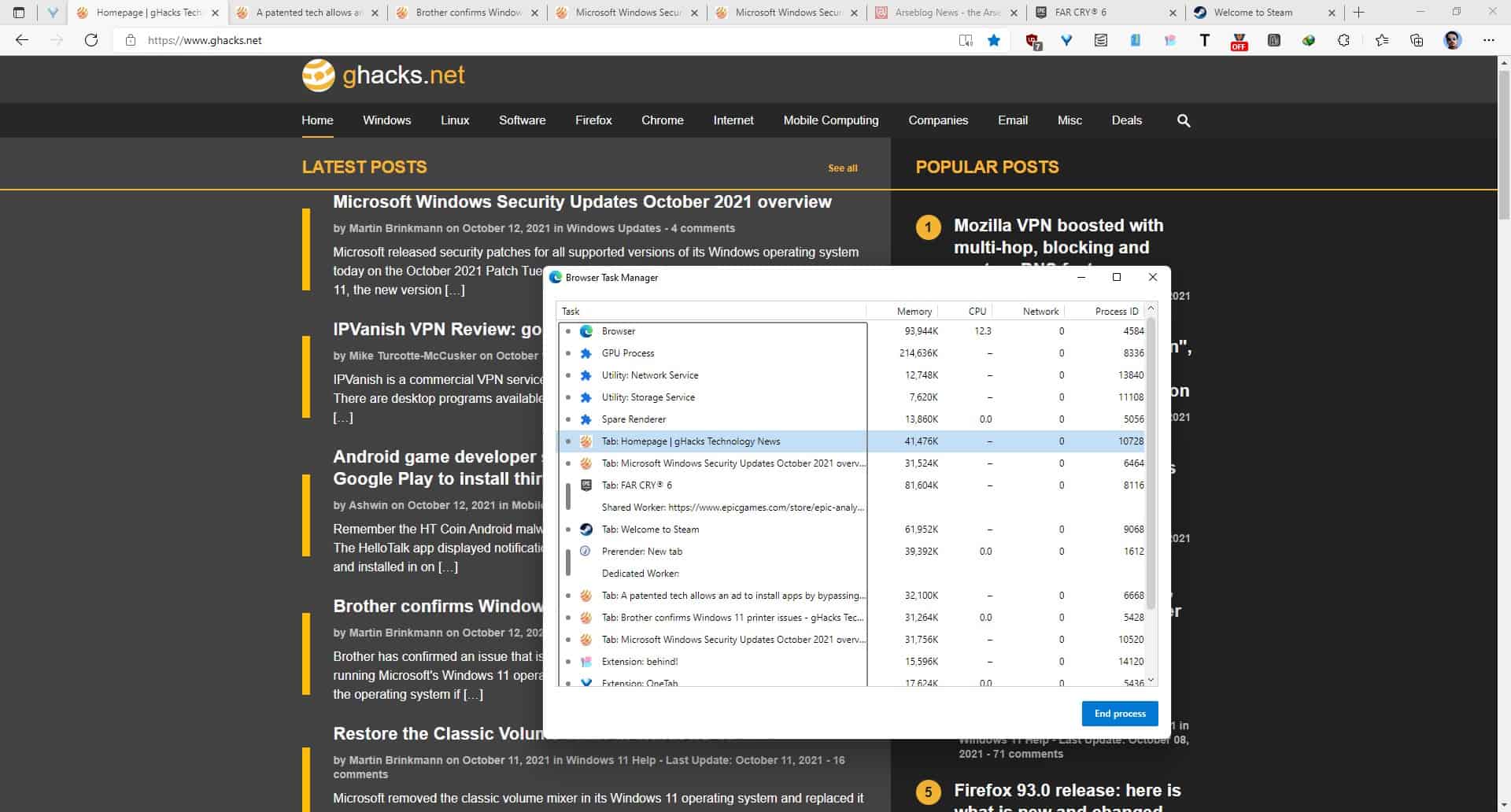Select the Prerender: New tab row
The image size is (1511, 812).
point(851,552)
